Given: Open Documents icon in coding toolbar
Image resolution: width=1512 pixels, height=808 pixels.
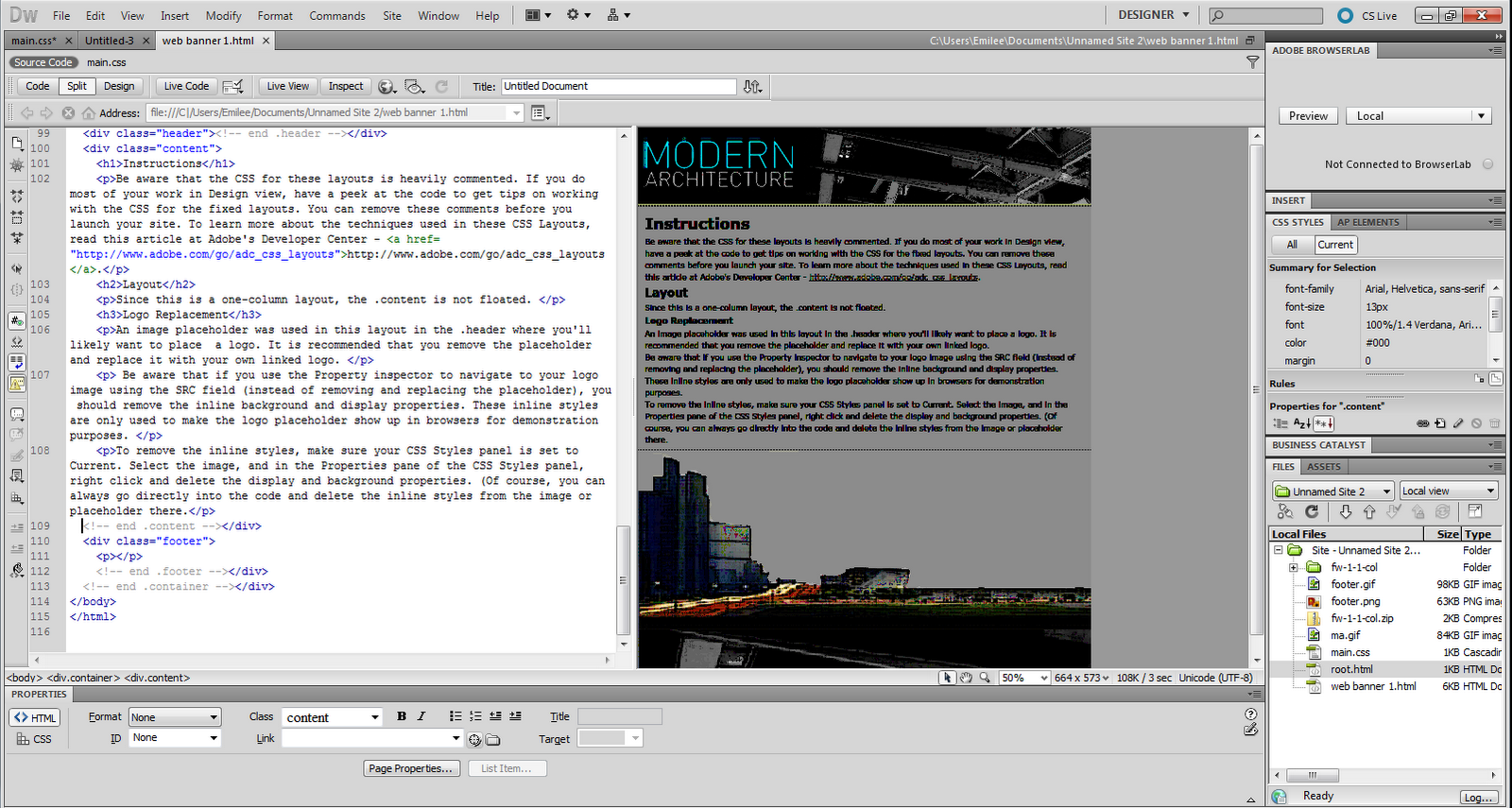Looking at the screenshot, I should (x=17, y=144).
